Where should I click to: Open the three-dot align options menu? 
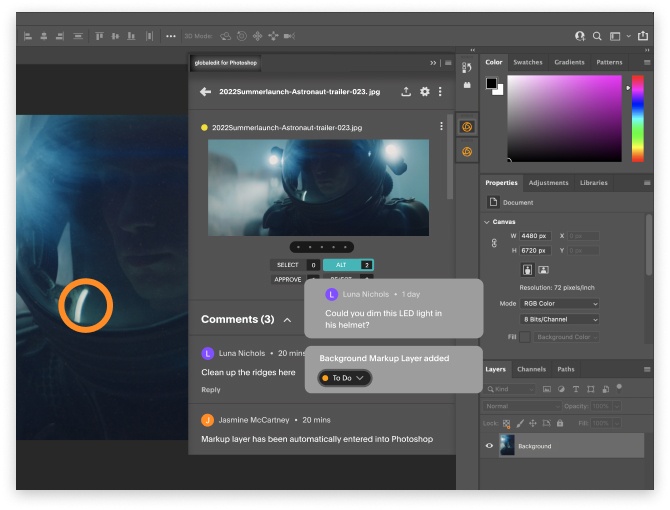pyautogui.click(x=170, y=36)
